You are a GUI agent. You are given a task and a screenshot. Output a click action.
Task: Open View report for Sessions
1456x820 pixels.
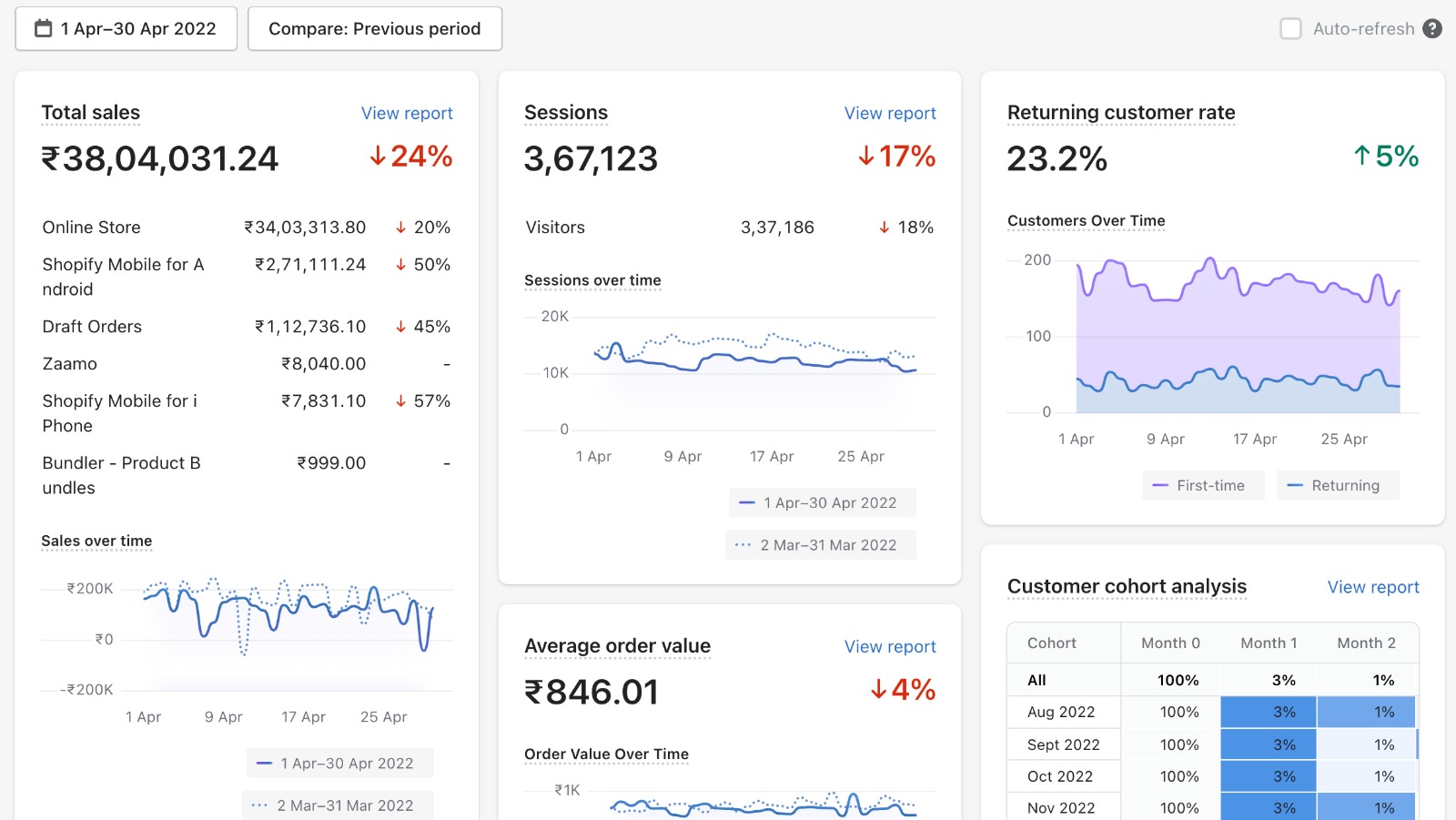889,114
